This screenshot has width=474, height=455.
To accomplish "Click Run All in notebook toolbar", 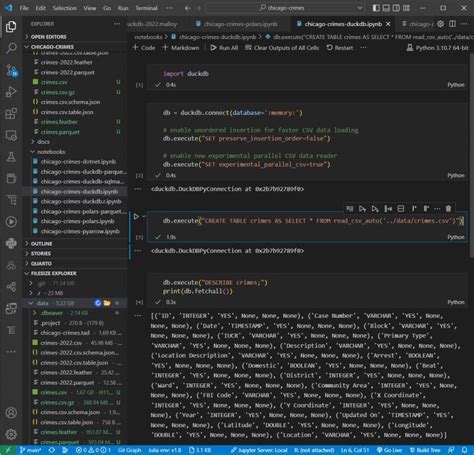I will click(x=224, y=48).
